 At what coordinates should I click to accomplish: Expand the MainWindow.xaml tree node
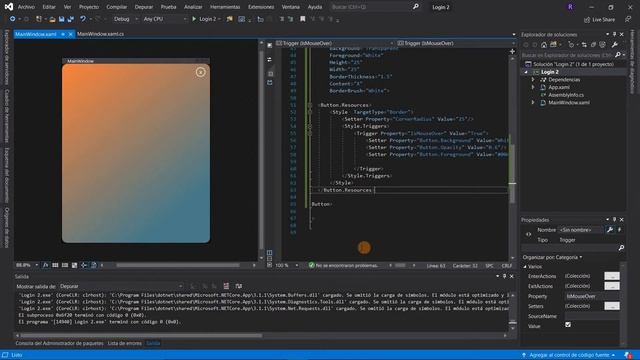coord(533,103)
